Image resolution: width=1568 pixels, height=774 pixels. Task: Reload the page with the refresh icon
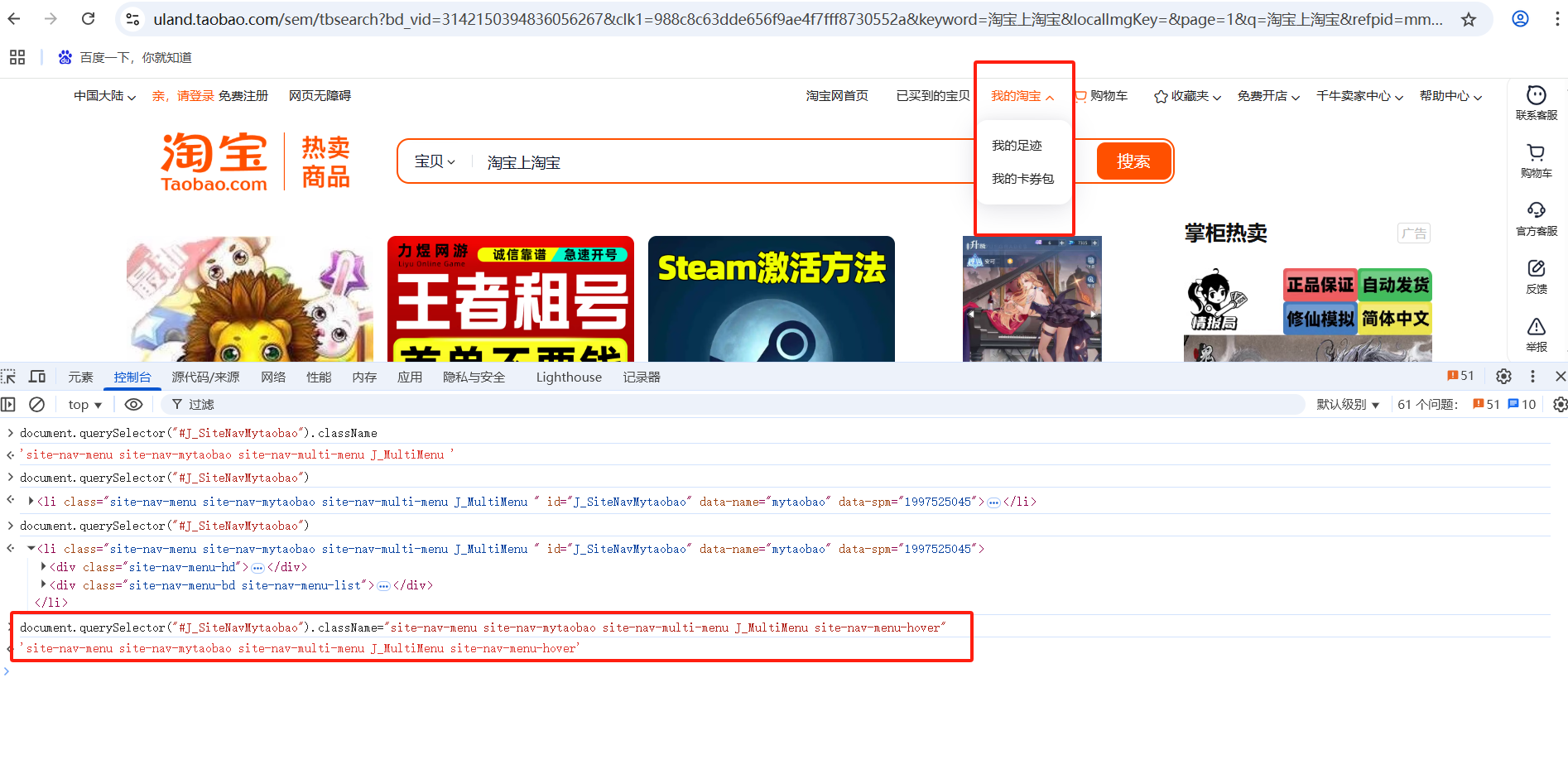coord(88,19)
